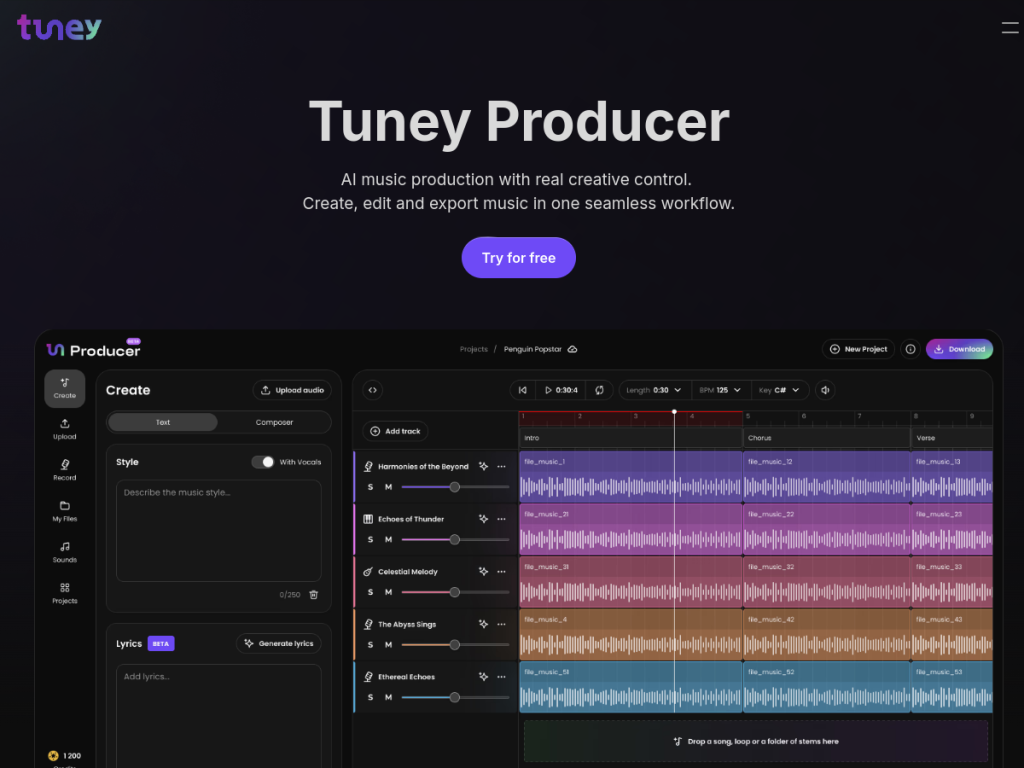
Task: Click the cloud sync icon by Penguin Popstar
Action: tap(572, 349)
